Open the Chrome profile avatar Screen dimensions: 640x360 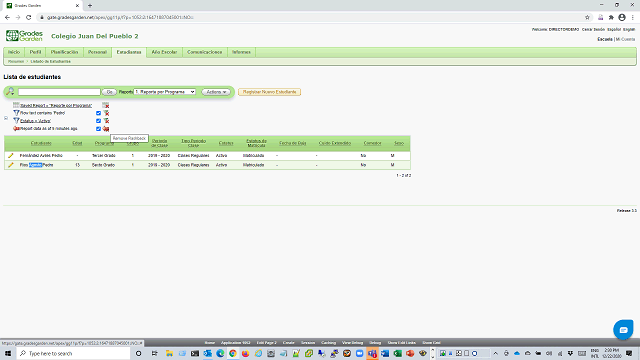(622, 18)
